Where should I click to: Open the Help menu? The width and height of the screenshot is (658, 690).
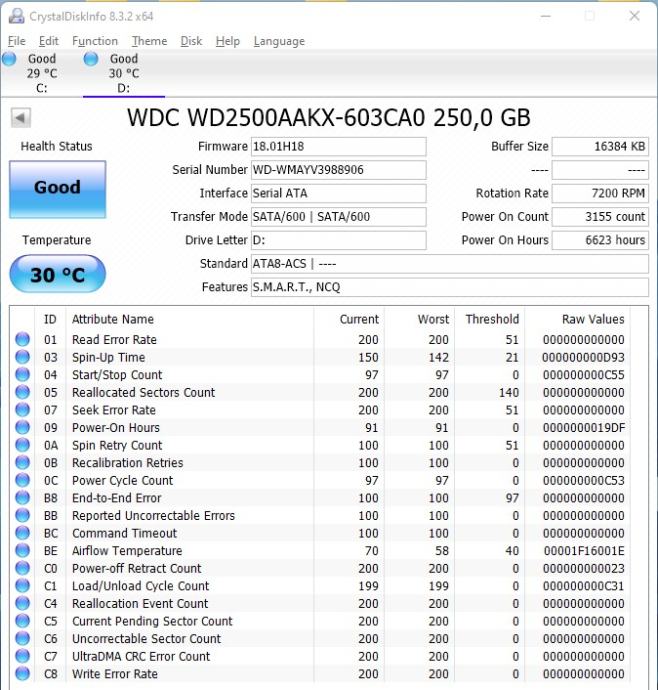pyautogui.click(x=228, y=41)
